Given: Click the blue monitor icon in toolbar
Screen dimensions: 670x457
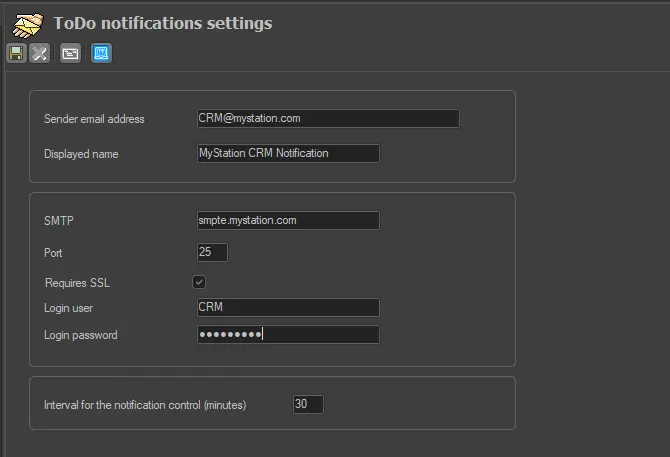Looking at the screenshot, I should (100, 53).
